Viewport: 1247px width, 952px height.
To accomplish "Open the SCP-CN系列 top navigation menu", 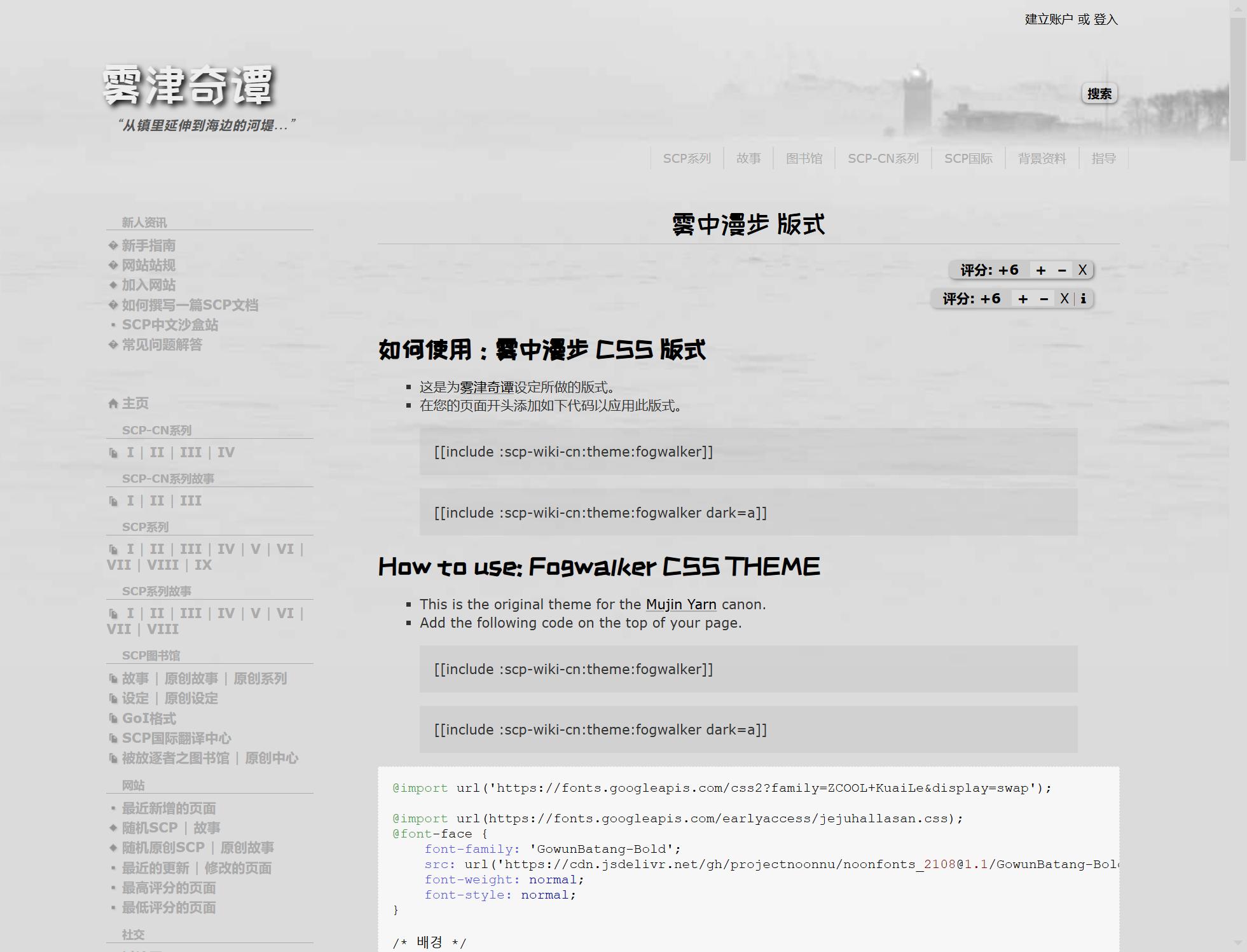I will pyautogui.click(x=883, y=158).
